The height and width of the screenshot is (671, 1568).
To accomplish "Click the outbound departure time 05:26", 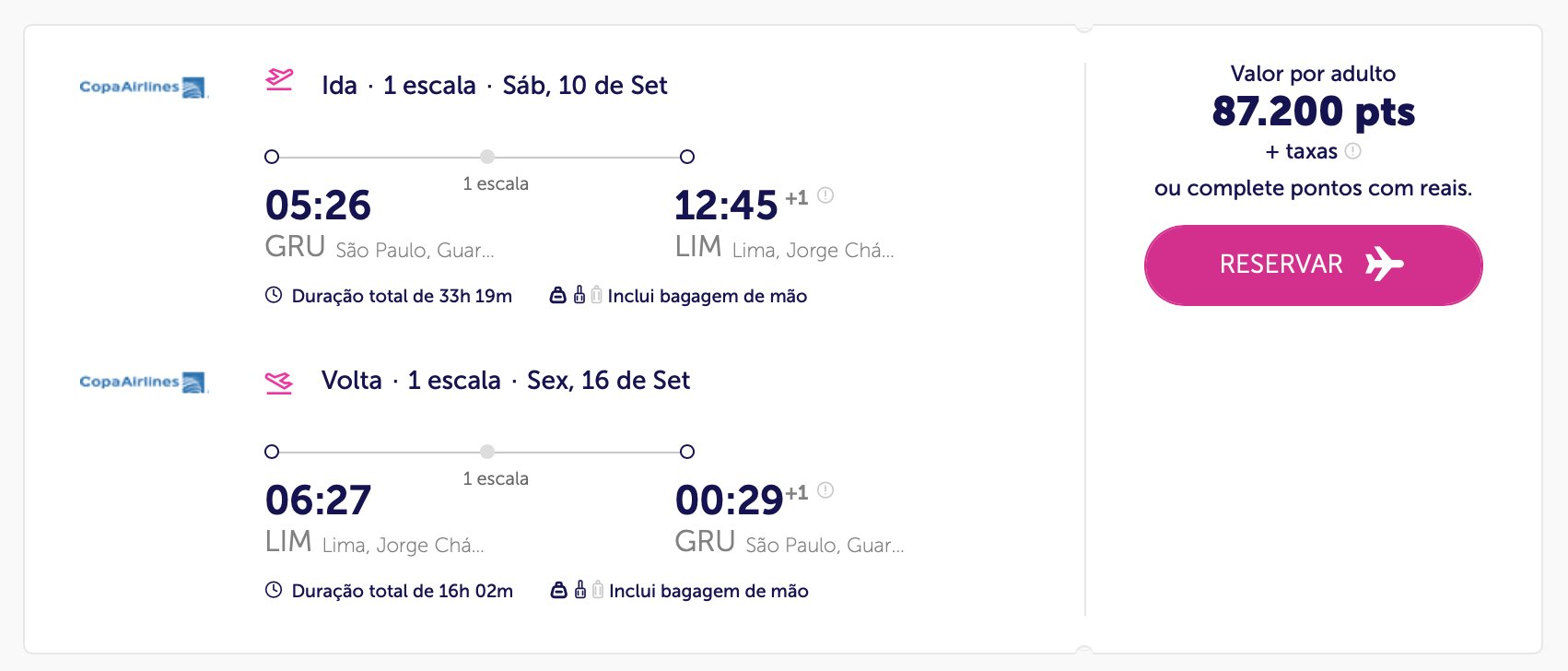I will click(318, 205).
